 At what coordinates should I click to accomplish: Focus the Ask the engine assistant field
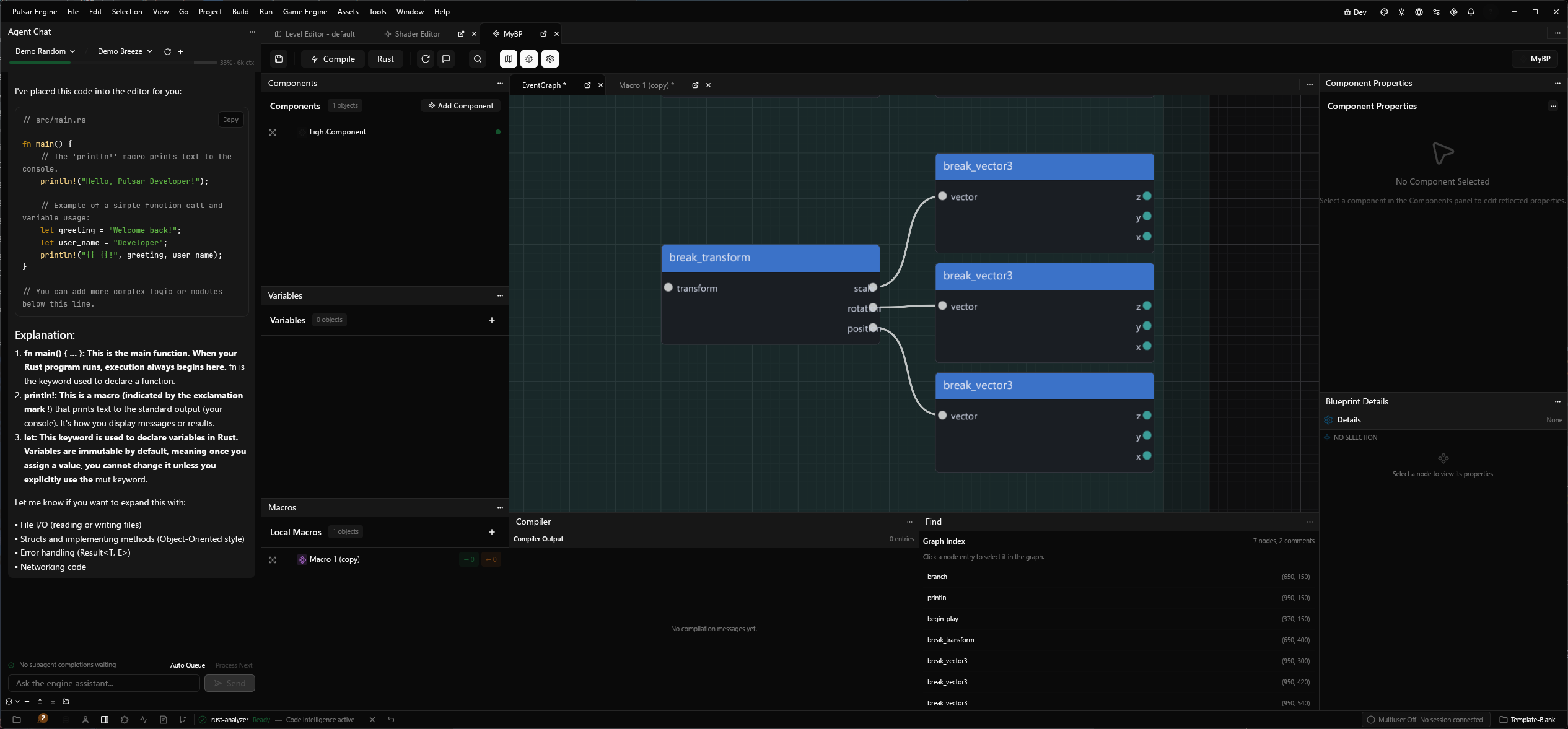(104, 683)
